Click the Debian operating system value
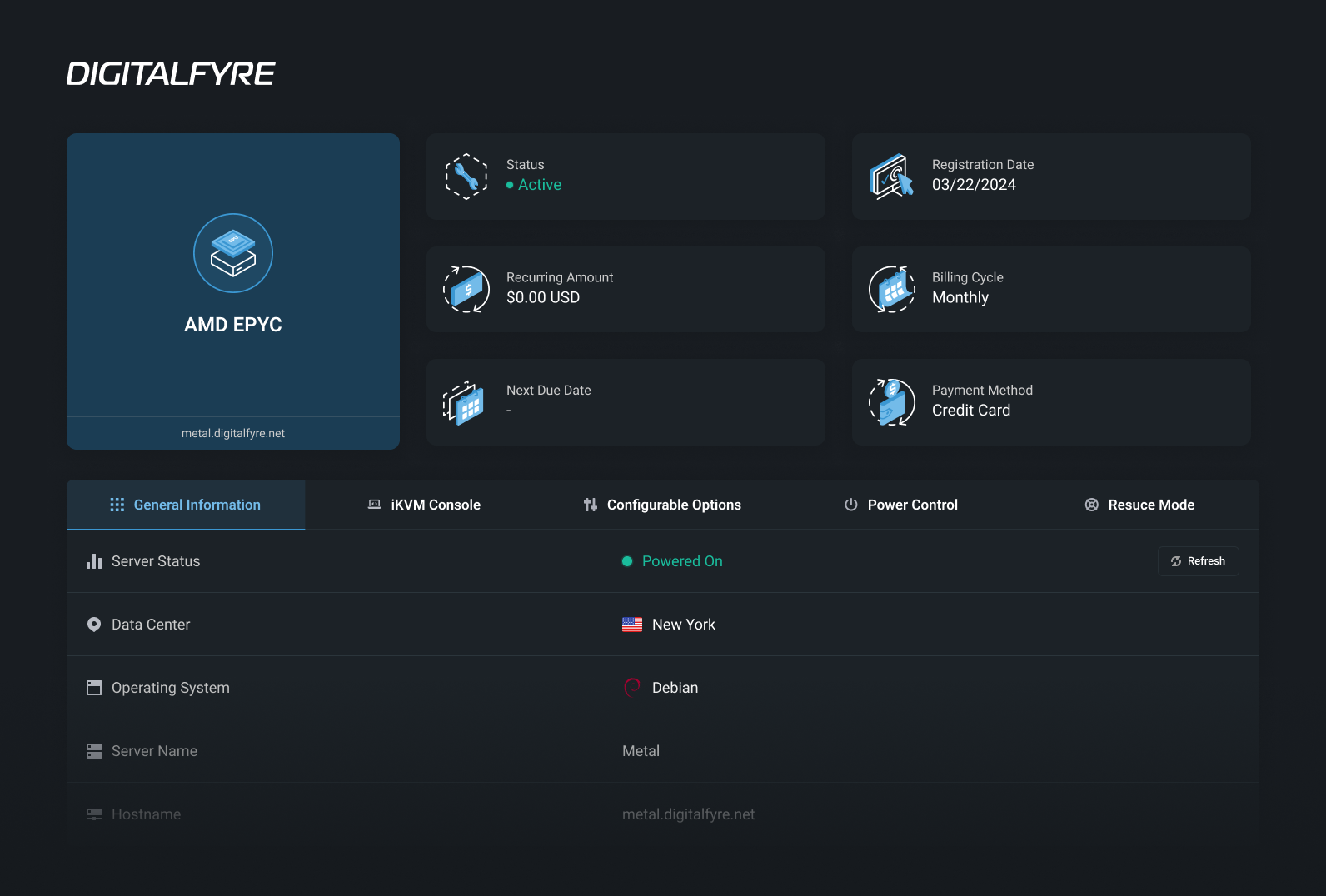 675,688
